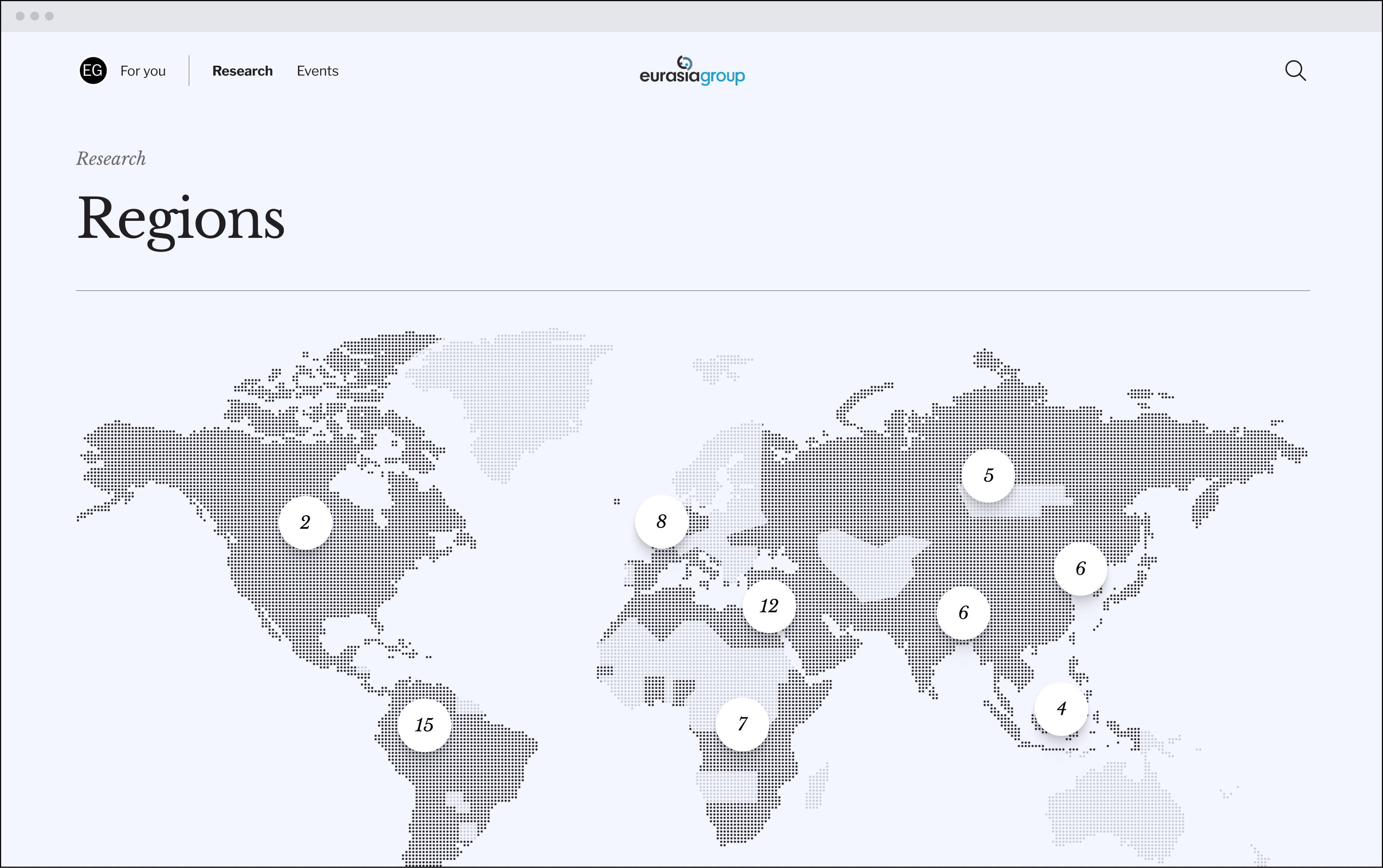1383x868 pixels.
Task: Open the For you section
Action: click(x=143, y=71)
